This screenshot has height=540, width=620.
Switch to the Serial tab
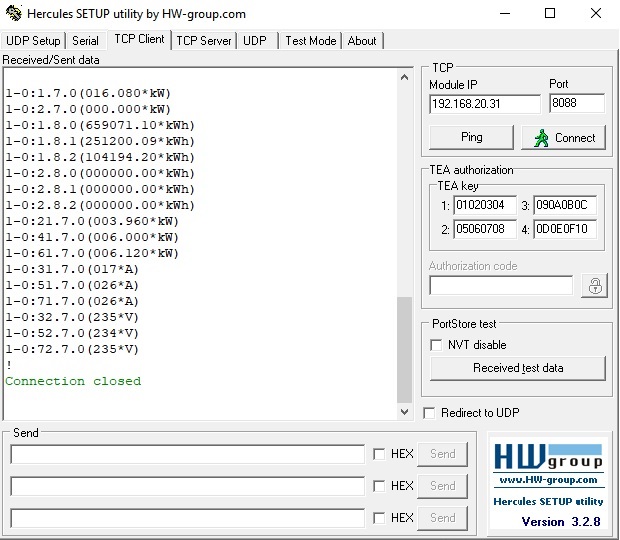coord(85,41)
